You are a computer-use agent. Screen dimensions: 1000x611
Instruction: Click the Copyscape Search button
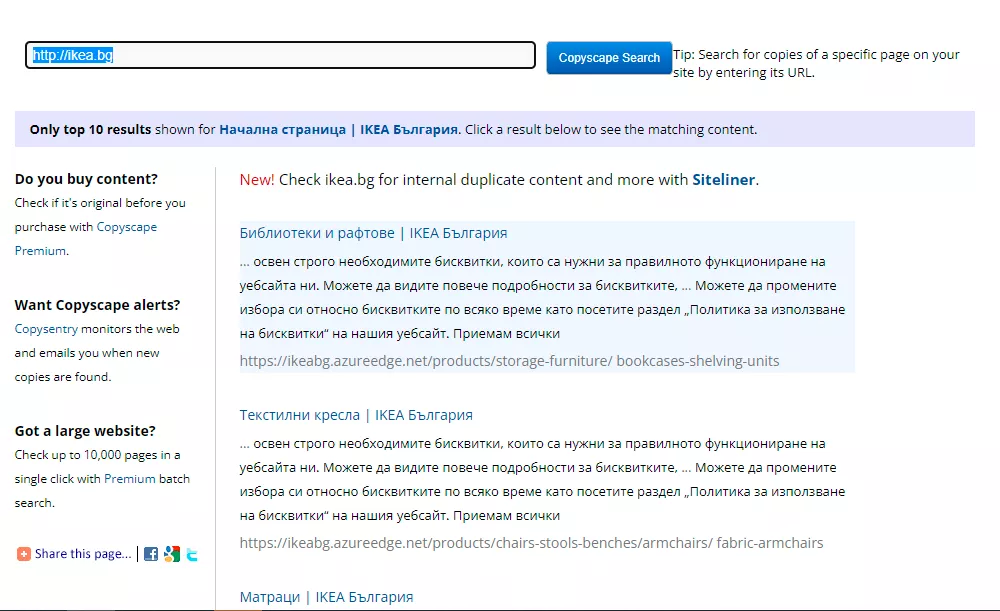click(x=609, y=57)
